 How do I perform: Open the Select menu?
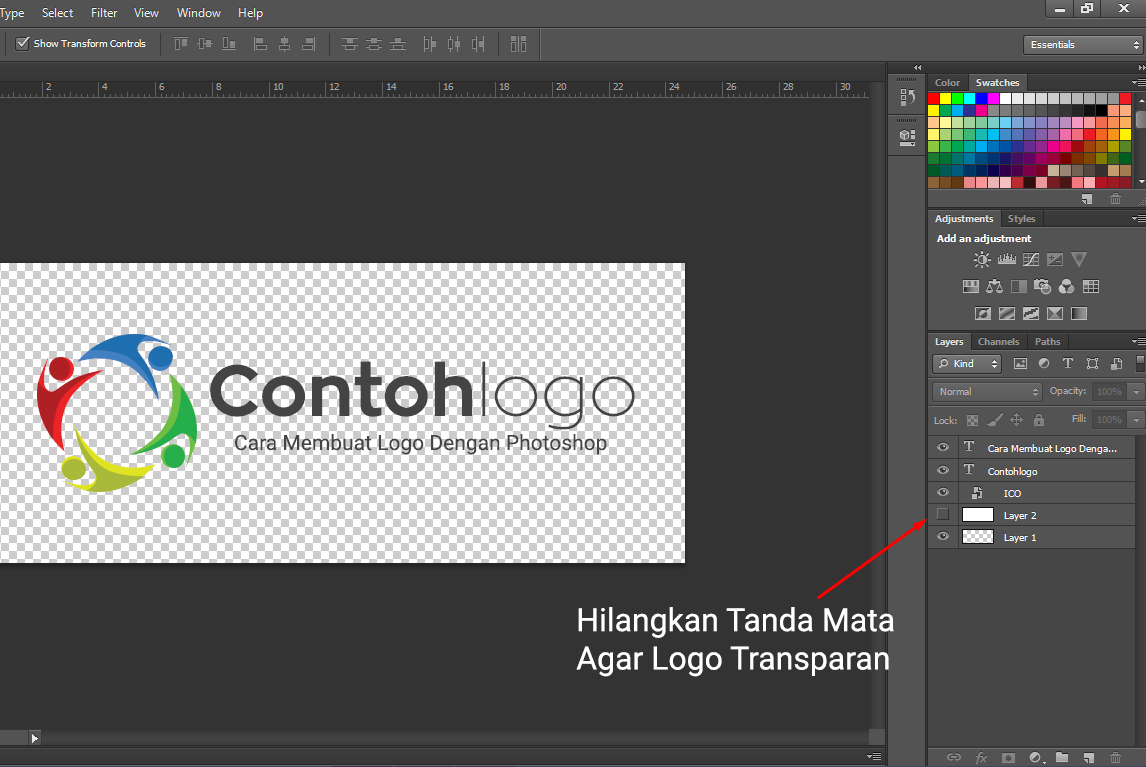click(x=57, y=12)
